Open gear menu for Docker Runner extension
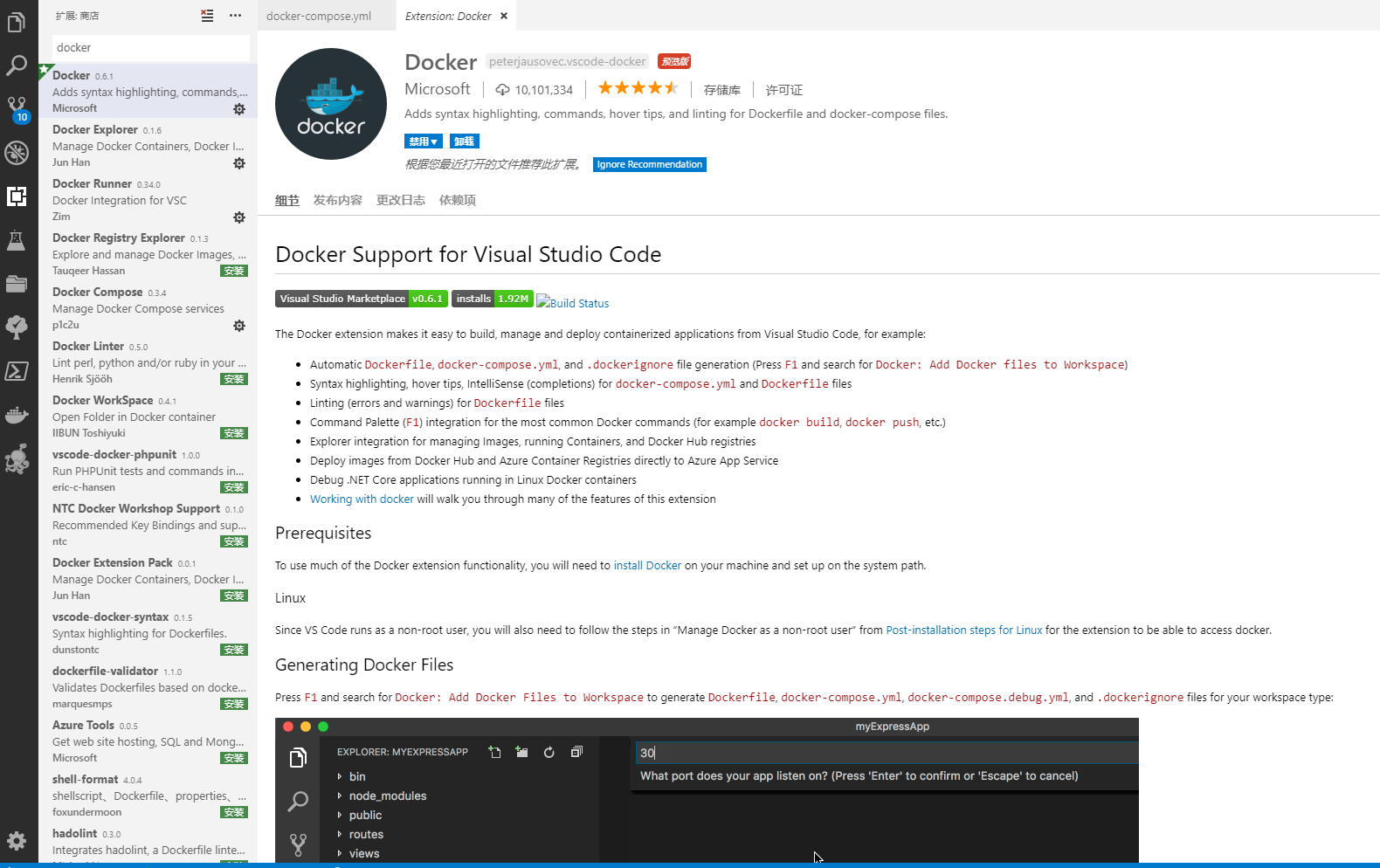This screenshot has height=868, width=1380. (239, 217)
